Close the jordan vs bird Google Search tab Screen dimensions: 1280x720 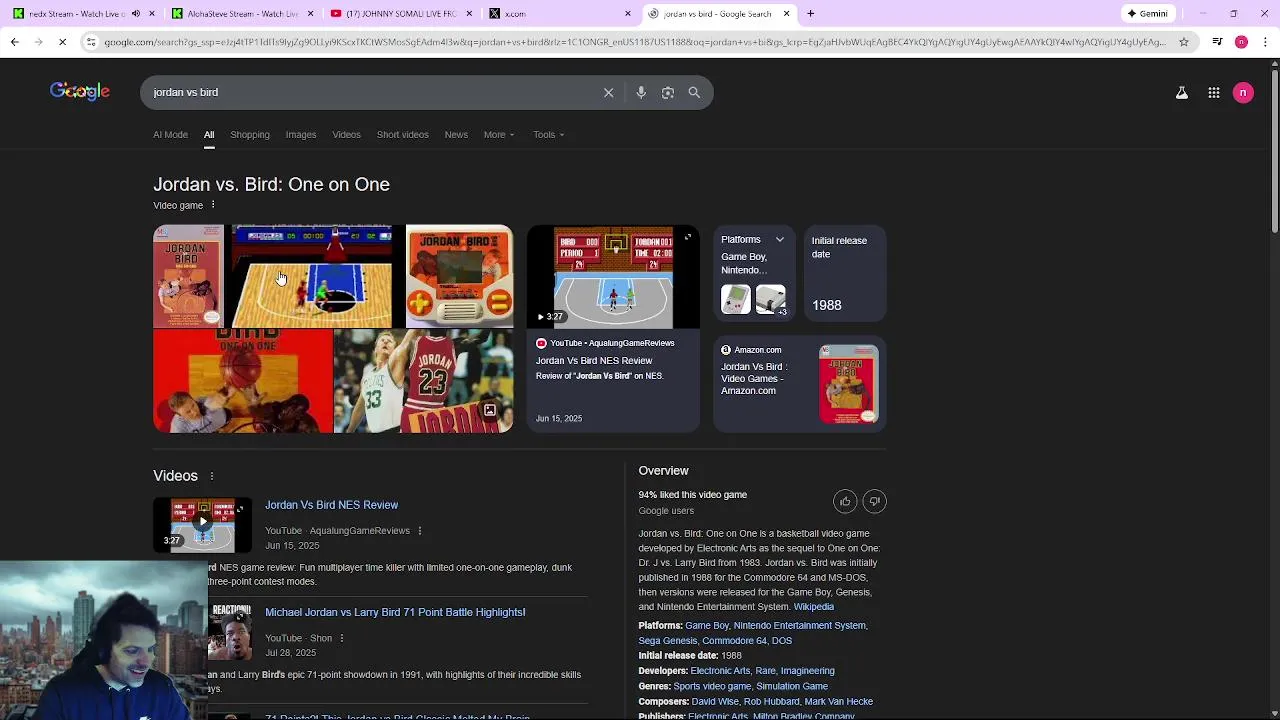[x=786, y=14]
